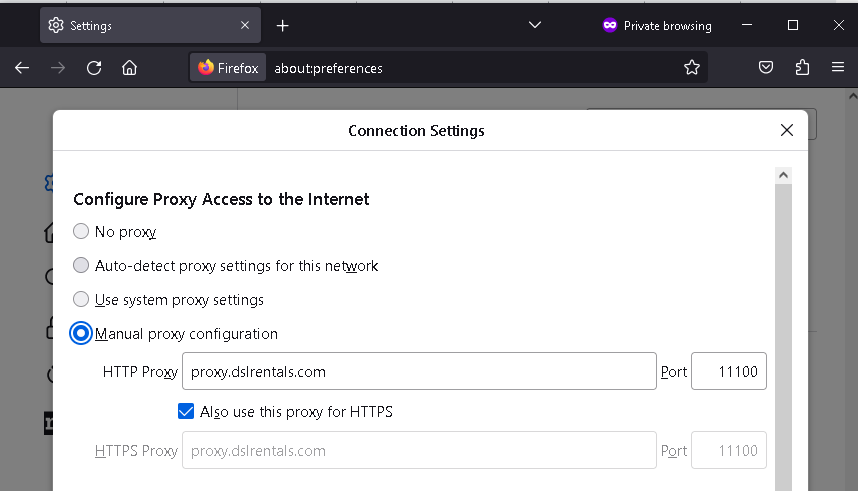Image resolution: width=858 pixels, height=491 pixels.
Task: Click the dialog scrollbar up arrow
Action: tap(783, 175)
